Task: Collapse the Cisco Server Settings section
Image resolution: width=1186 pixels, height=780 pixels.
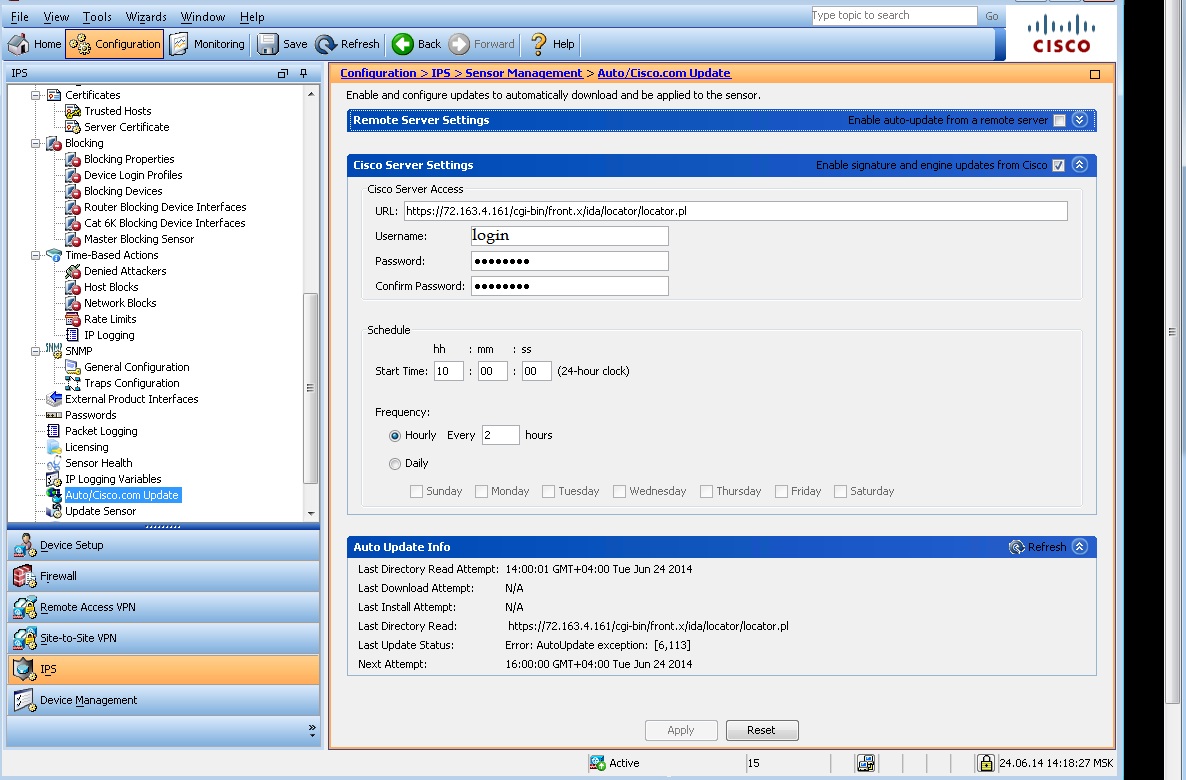Action: tap(1080, 165)
